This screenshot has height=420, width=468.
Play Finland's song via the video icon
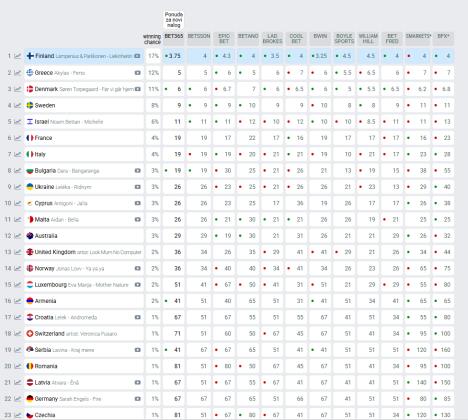coord(137,56)
